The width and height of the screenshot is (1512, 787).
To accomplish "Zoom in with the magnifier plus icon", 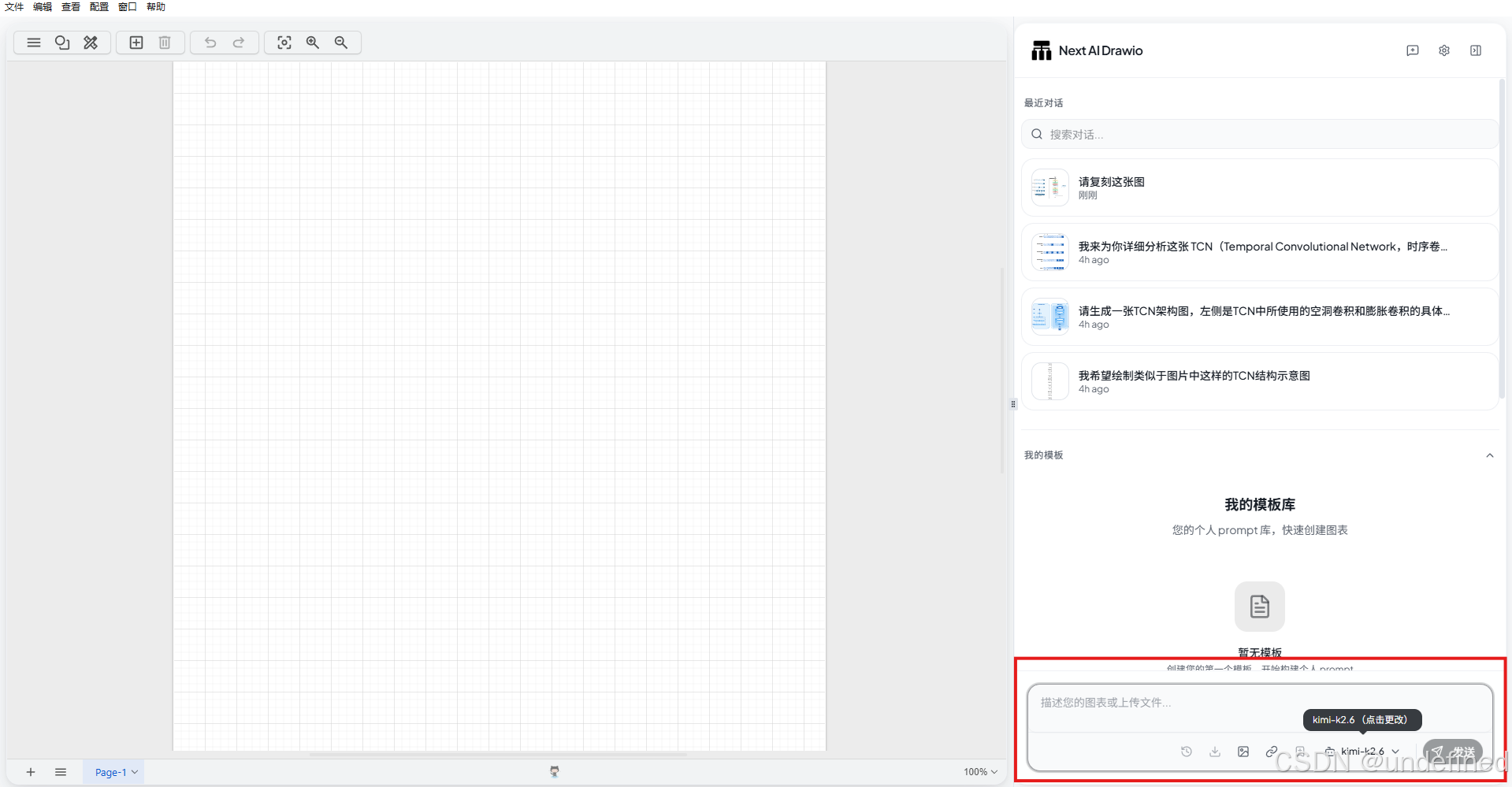I will pyautogui.click(x=313, y=43).
